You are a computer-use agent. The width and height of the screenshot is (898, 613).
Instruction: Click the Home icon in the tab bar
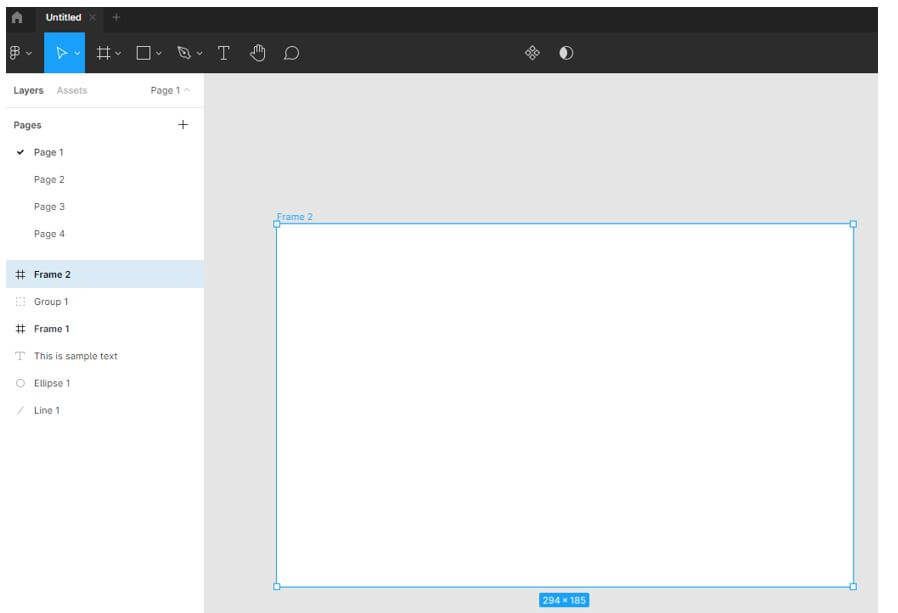(17, 17)
